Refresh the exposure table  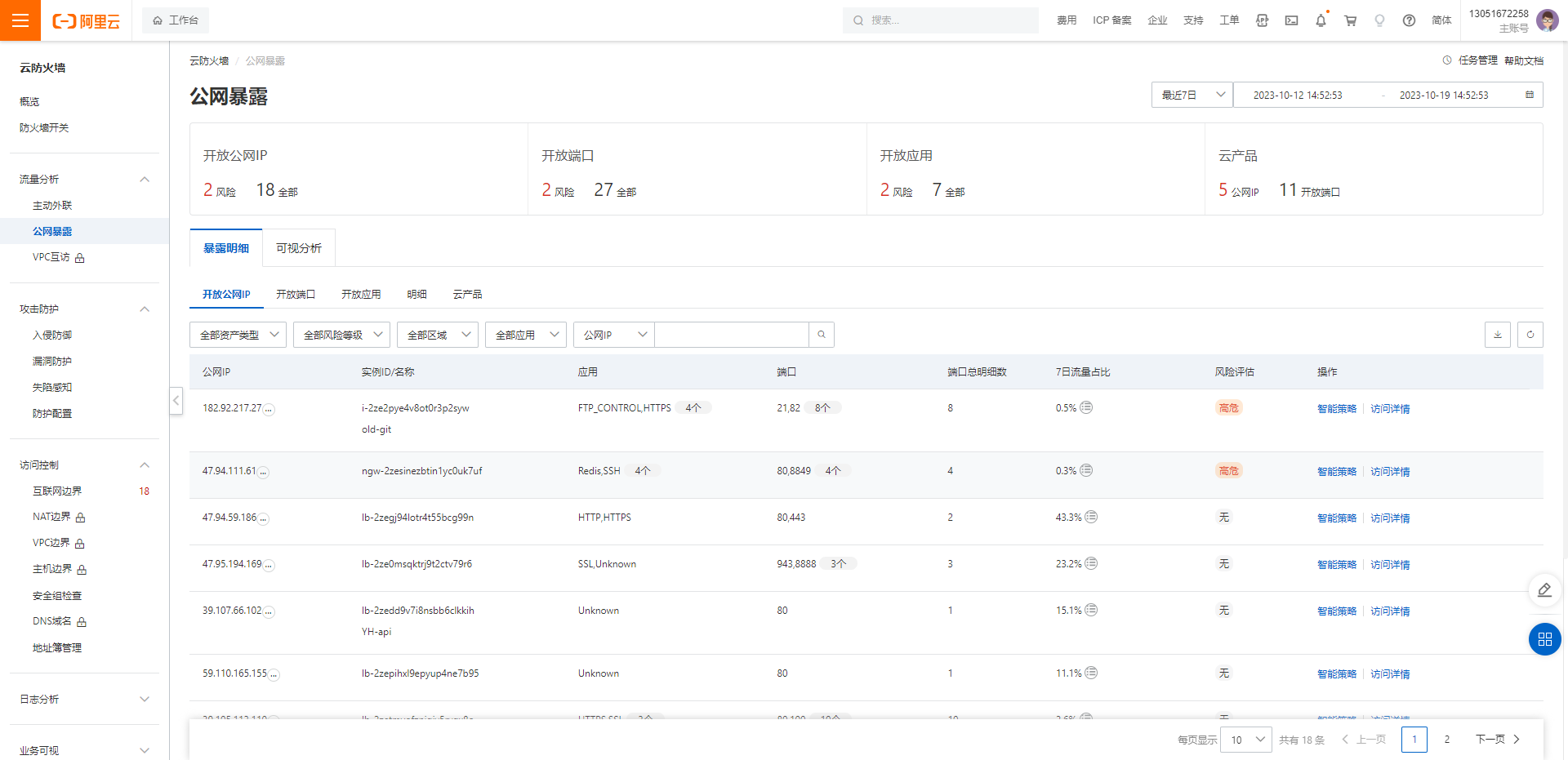pyautogui.click(x=1530, y=335)
